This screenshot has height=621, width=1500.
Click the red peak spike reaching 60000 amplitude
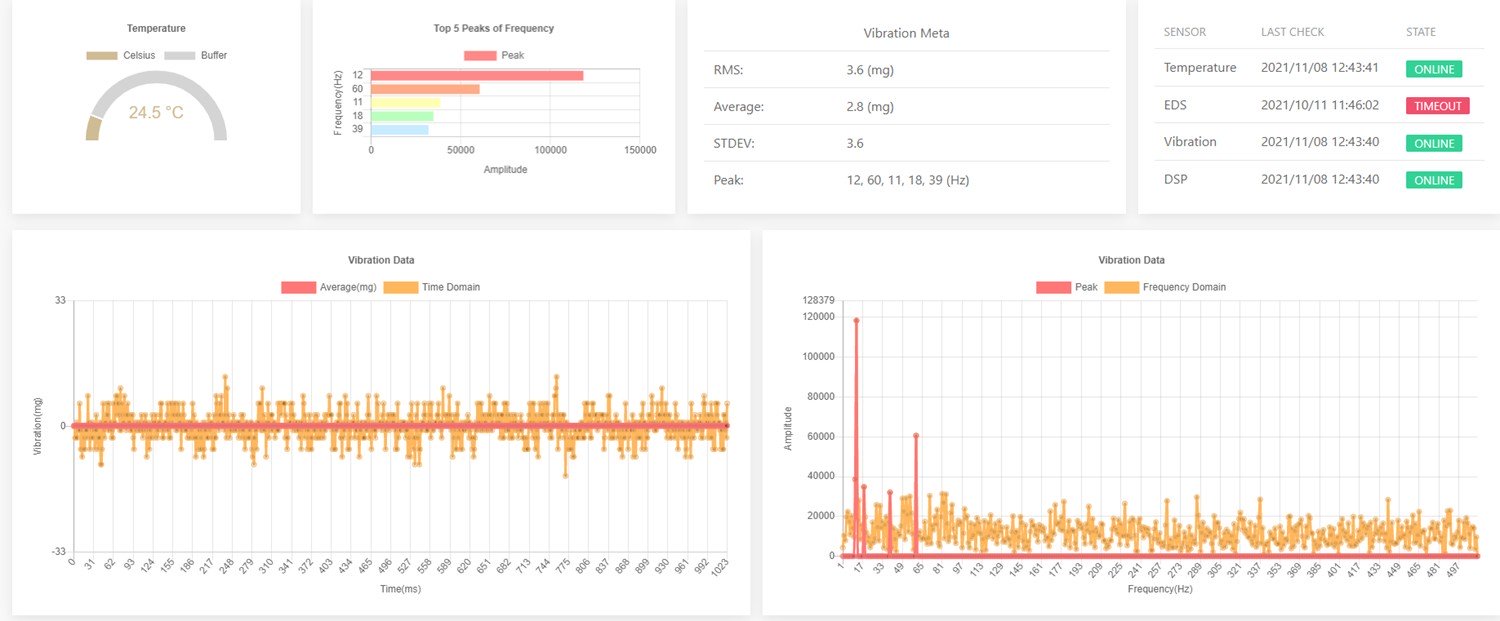(x=916, y=436)
